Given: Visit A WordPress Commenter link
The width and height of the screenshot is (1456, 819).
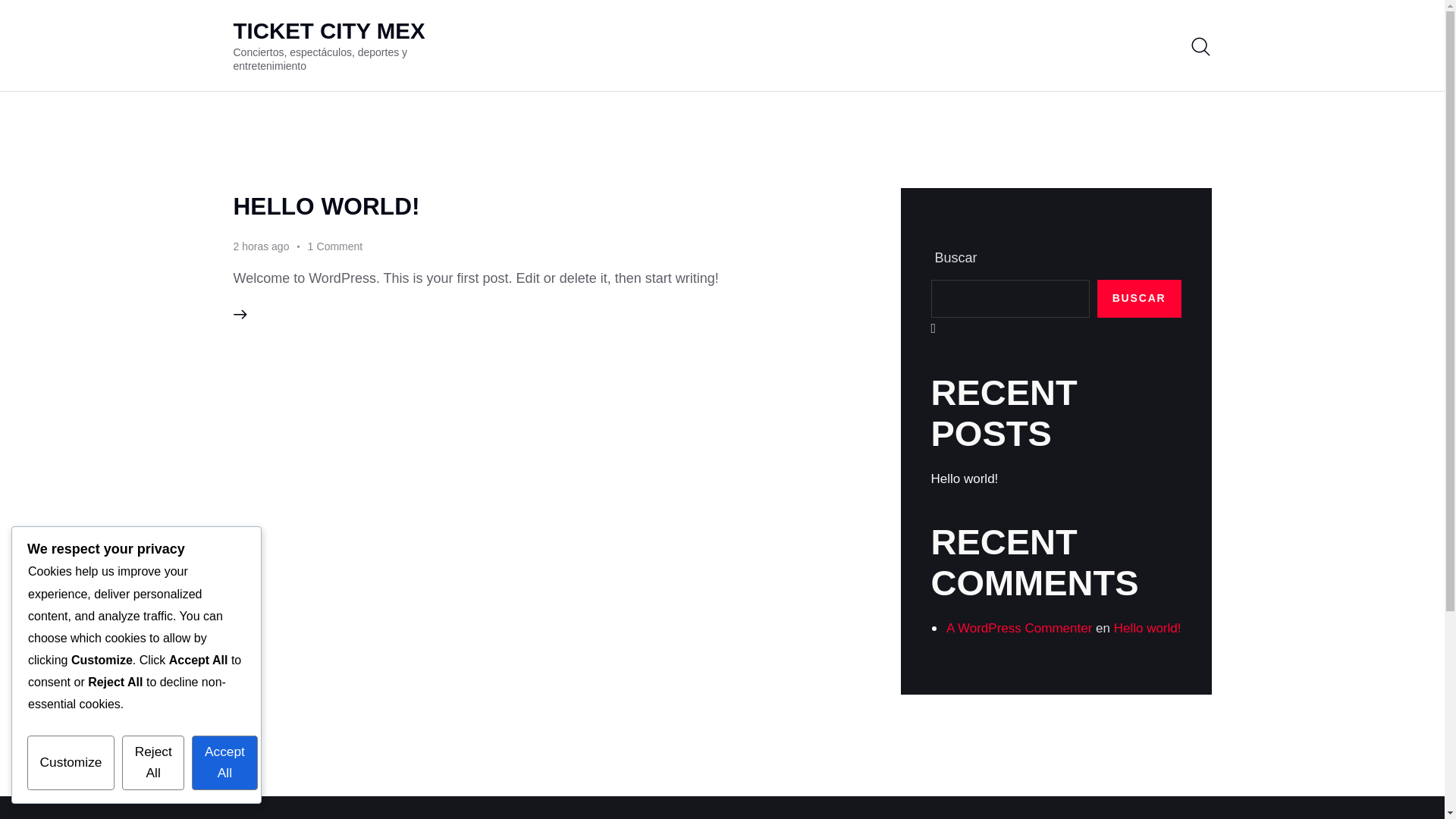Looking at the screenshot, I should [1018, 629].
